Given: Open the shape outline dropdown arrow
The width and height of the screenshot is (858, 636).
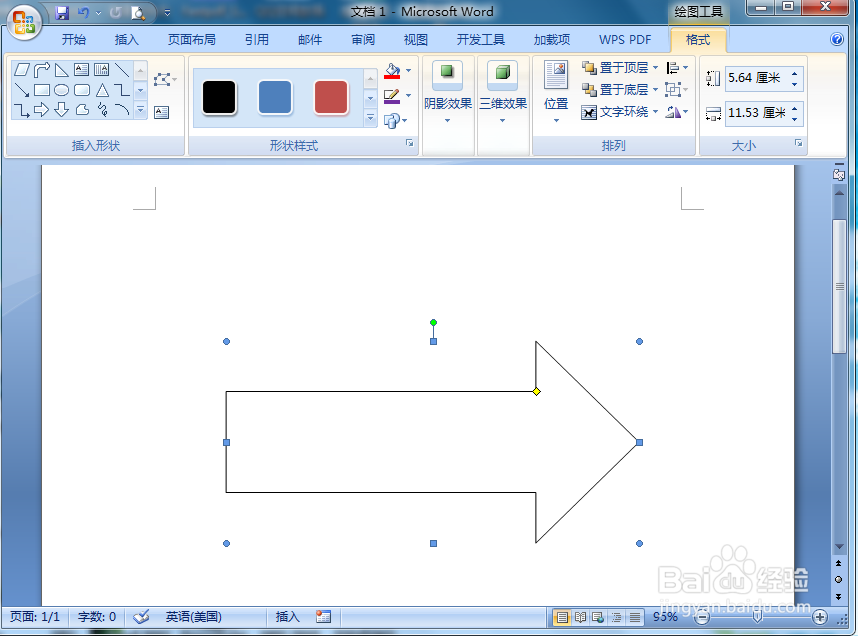Looking at the screenshot, I should 409,96.
